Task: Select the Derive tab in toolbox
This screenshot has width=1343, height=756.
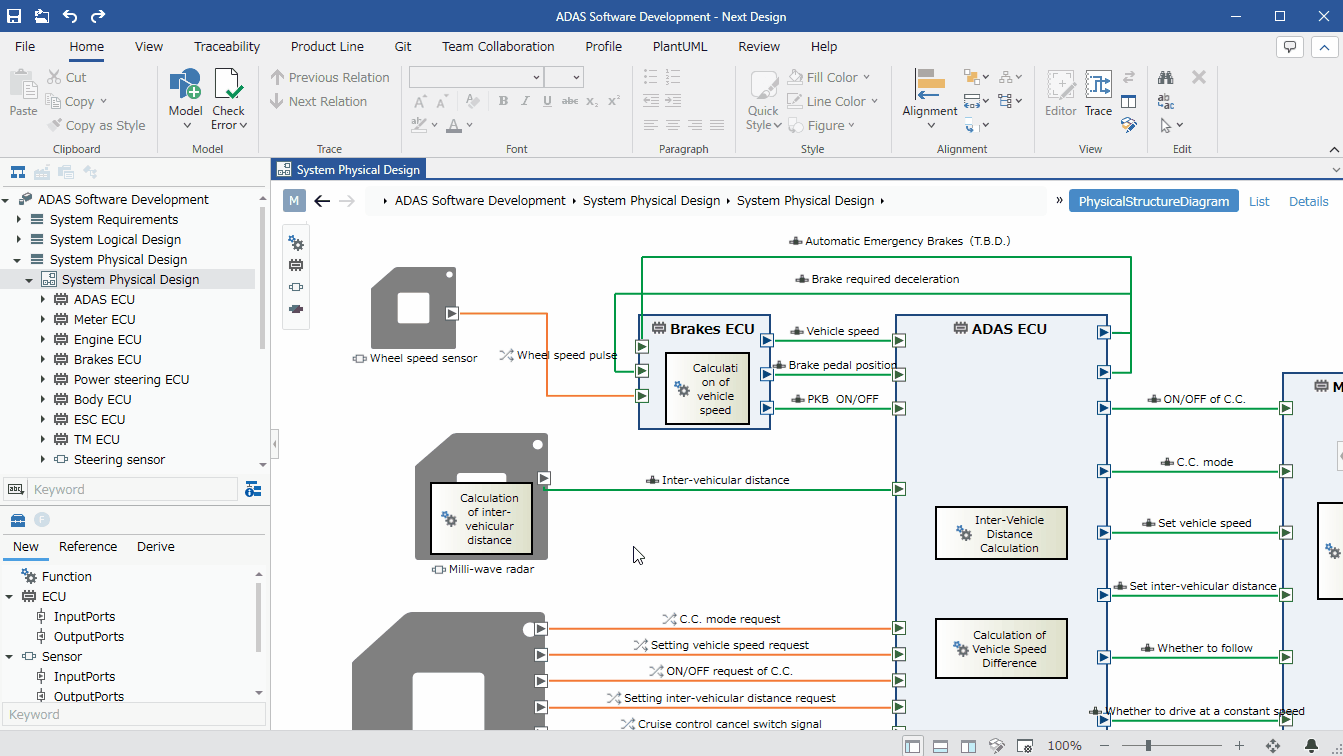Action: (x=155, y=546)
